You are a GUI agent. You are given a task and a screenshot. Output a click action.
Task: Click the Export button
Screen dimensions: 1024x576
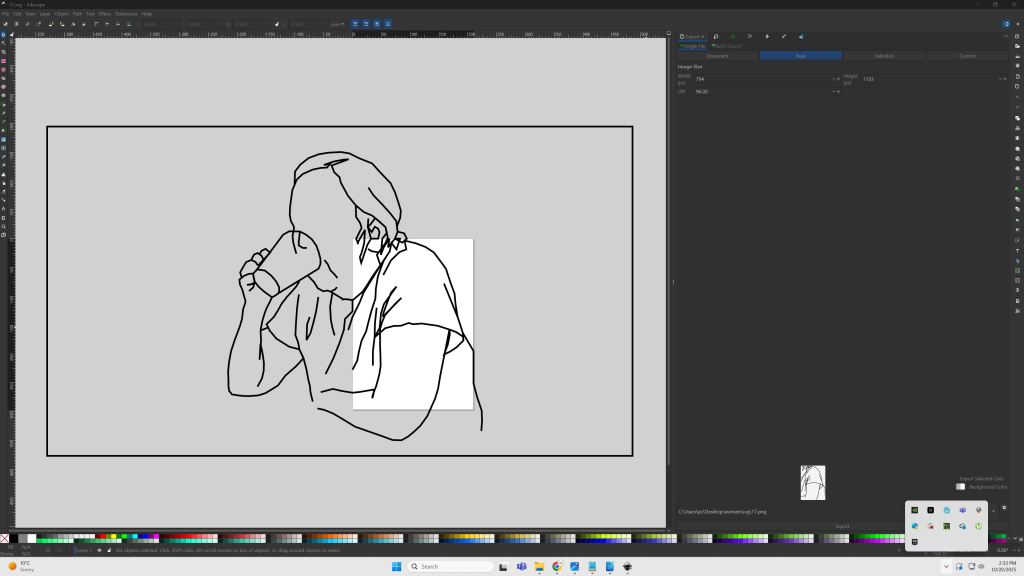[842, 526]
